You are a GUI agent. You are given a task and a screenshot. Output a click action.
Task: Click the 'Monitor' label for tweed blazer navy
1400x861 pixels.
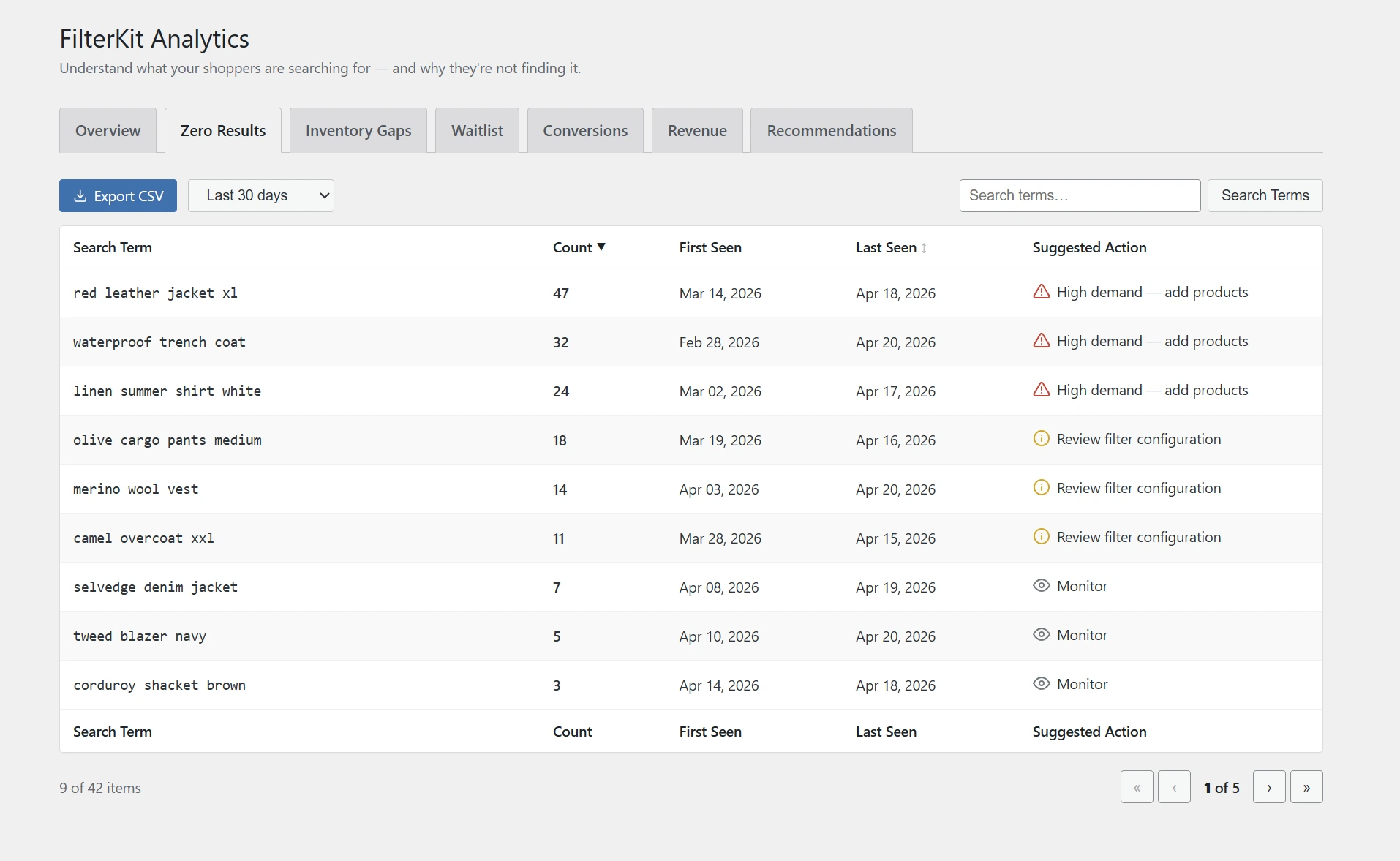[1082, 635]
